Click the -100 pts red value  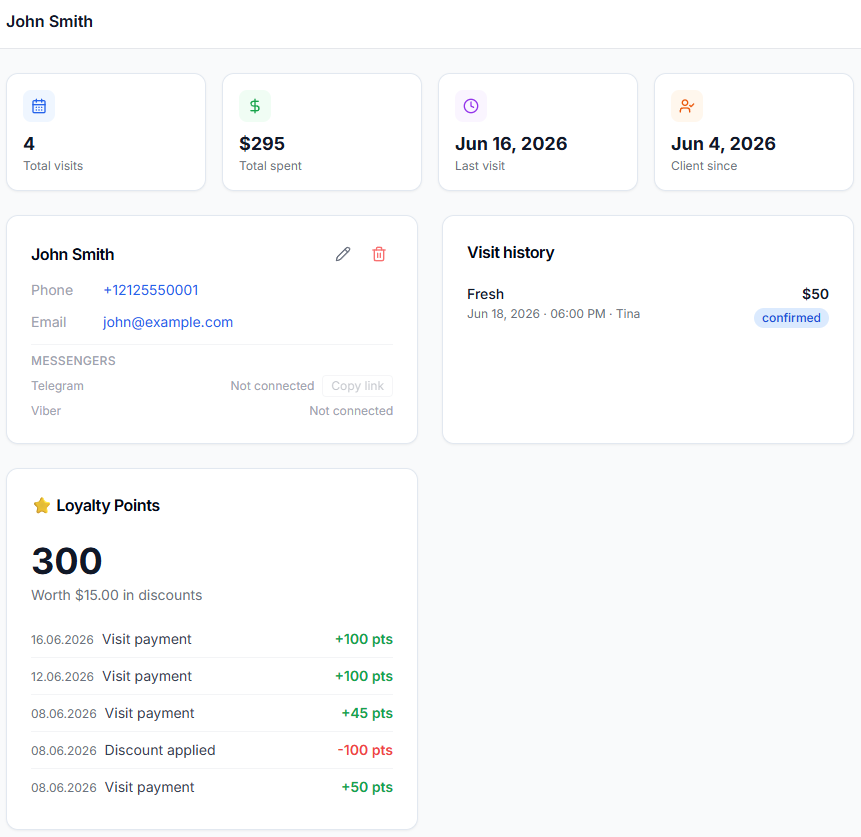pos(365,750)
